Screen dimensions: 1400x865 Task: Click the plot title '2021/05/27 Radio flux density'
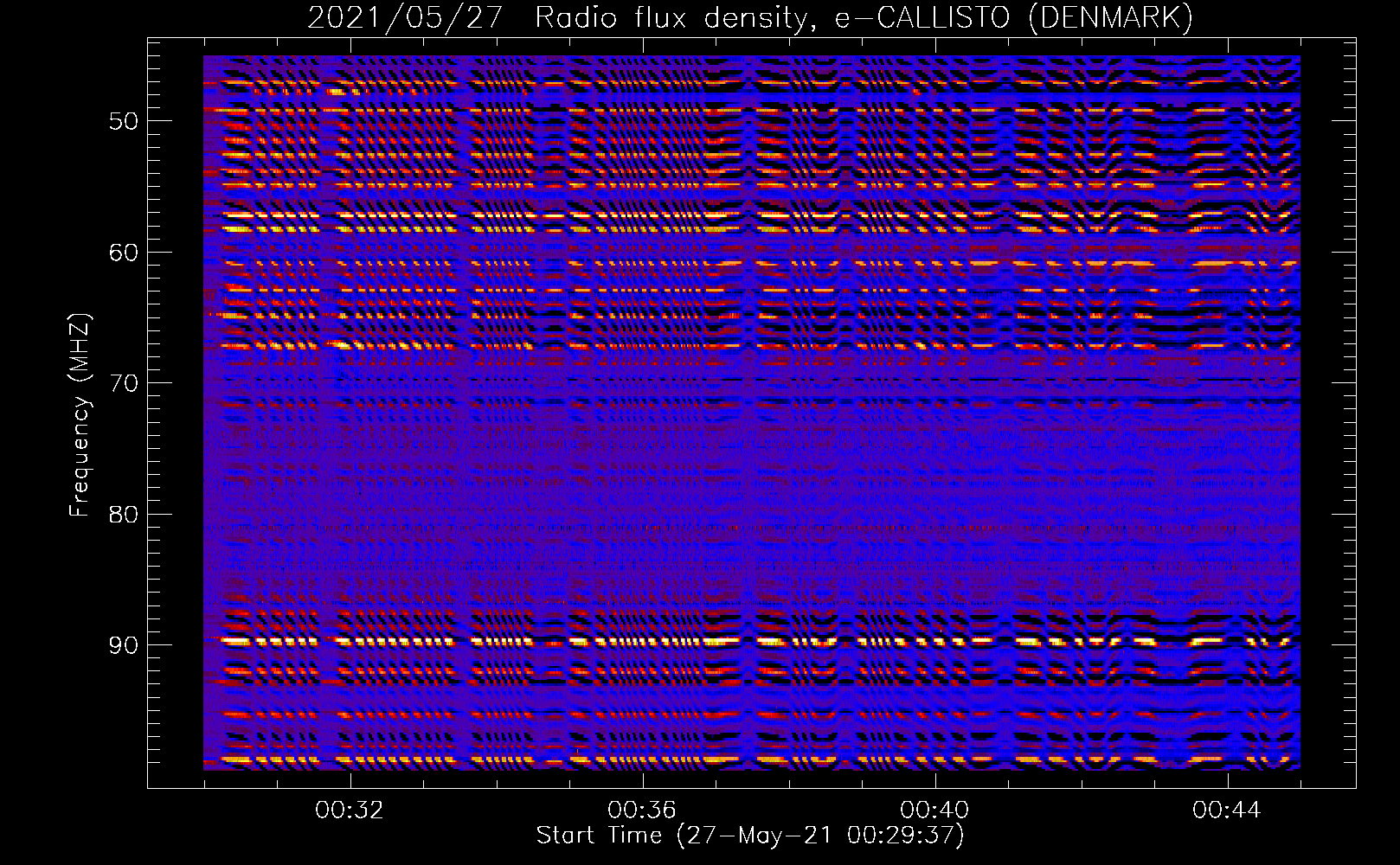(x=561, y=17)
